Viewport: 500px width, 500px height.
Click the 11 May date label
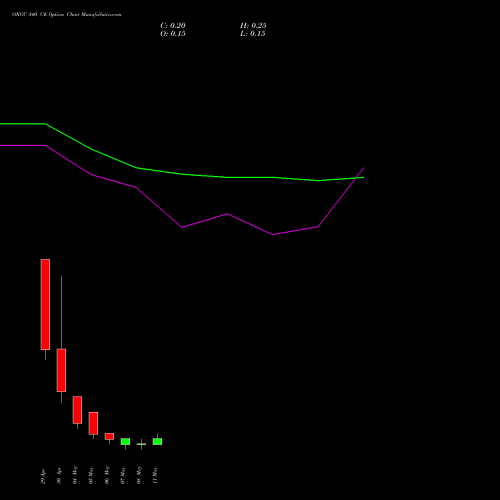[x=155, y=475]
